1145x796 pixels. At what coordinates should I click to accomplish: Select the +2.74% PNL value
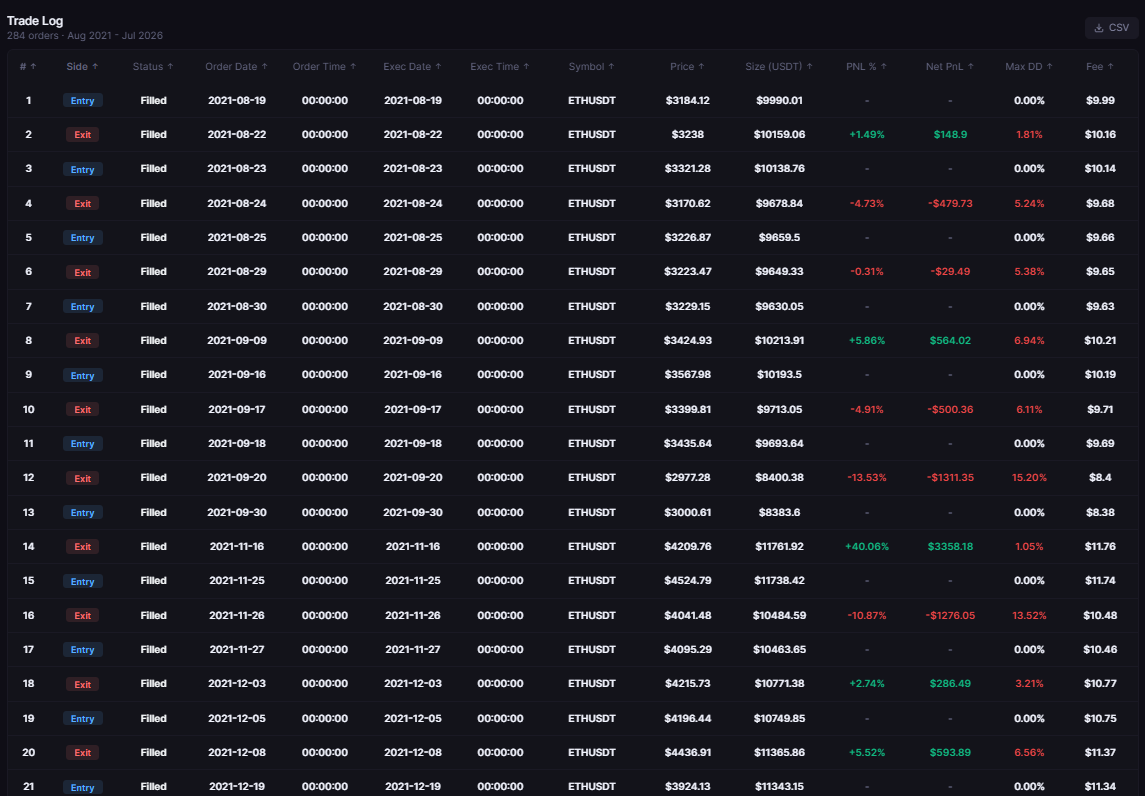(x=867, y=684)
